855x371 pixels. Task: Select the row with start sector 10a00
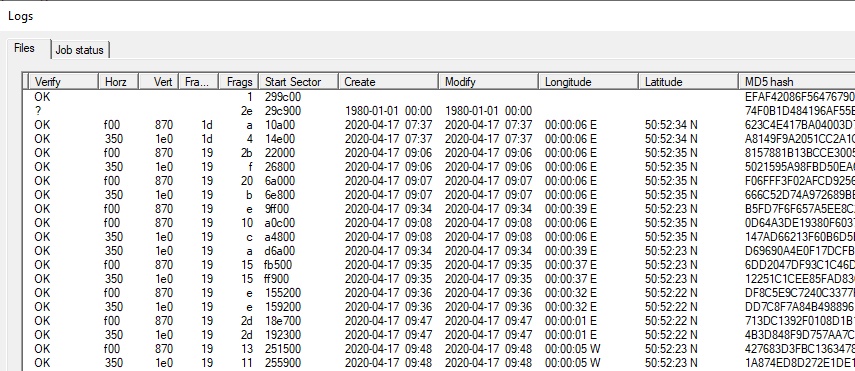click(x=439, y=125)
